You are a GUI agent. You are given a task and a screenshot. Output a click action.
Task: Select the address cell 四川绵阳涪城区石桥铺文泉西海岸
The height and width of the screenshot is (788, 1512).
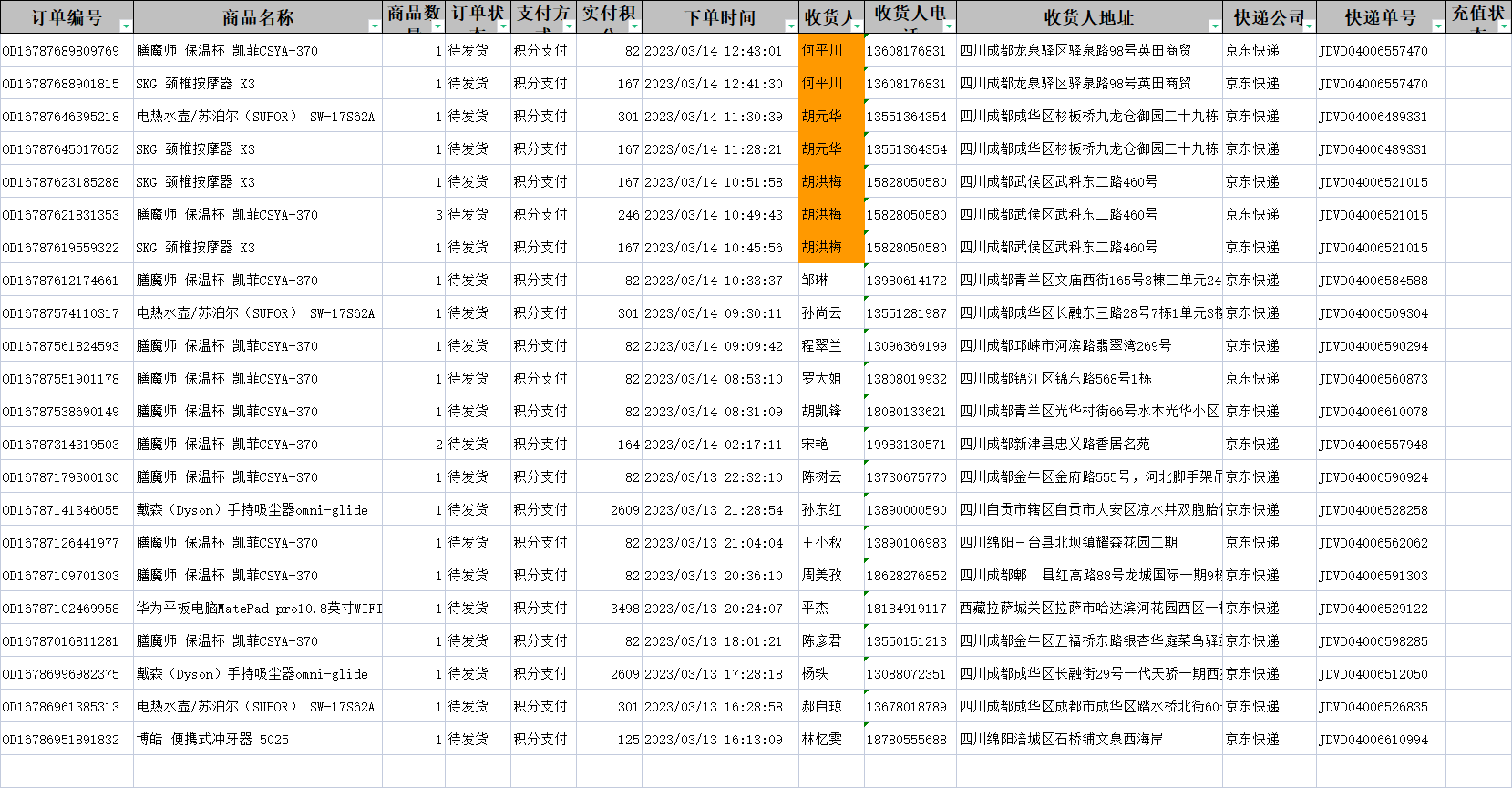coord(1089,740)
